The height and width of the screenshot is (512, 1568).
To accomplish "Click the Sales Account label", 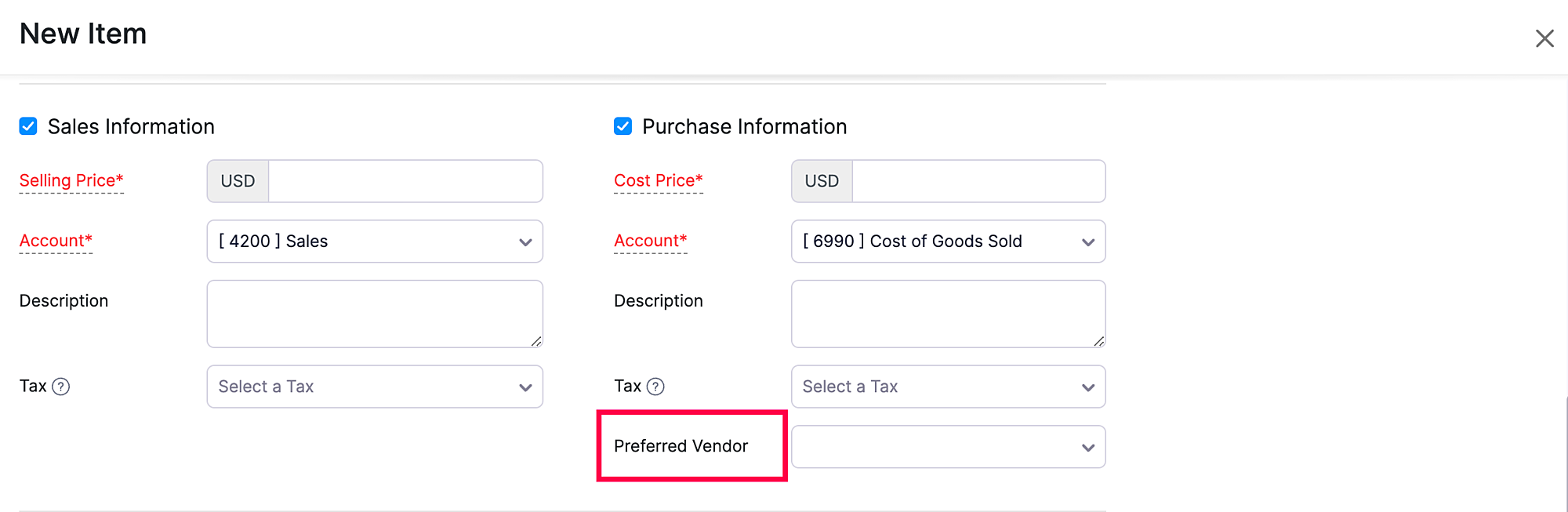I will click(x=56, y=241).
